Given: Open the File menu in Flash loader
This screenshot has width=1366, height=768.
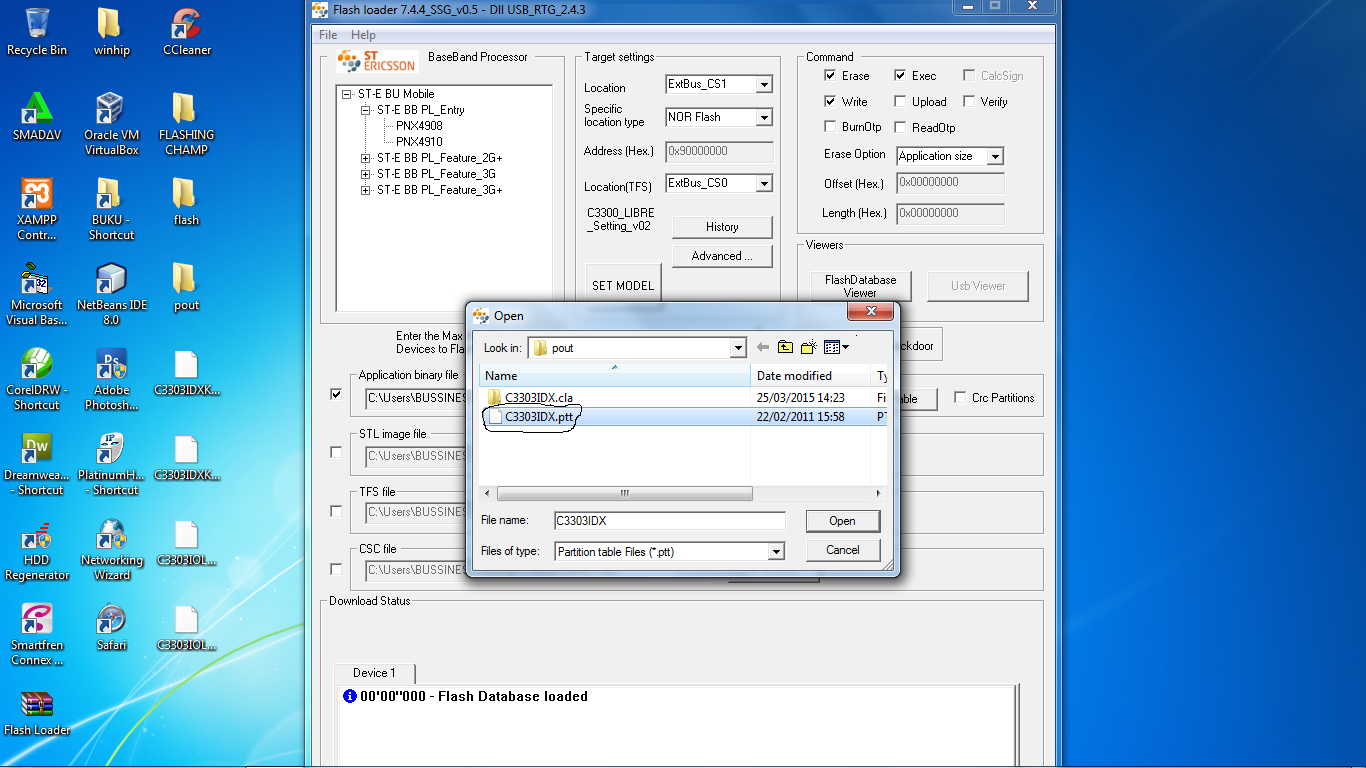Looking at the screenshot, I should (328, 35).
